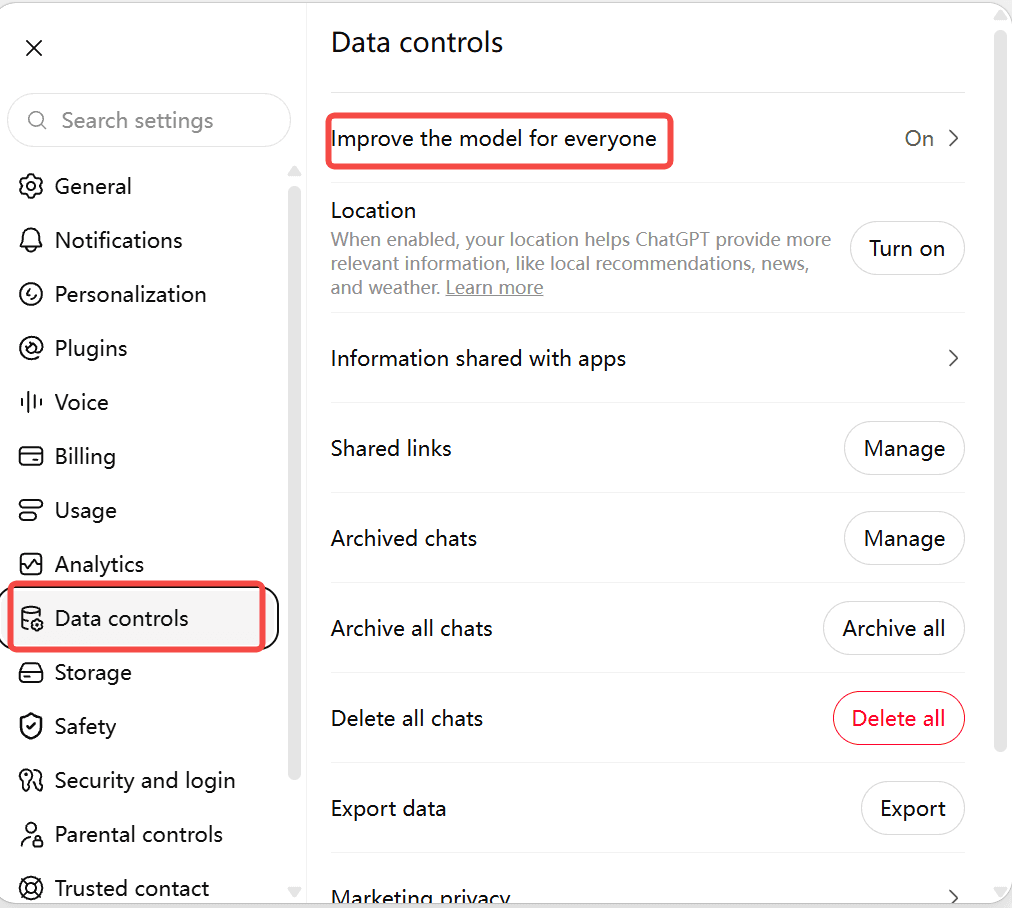This screenshot has height=908, width=1012.
Task: Open Information shared with apps
Action: click(x=647, y=358)
